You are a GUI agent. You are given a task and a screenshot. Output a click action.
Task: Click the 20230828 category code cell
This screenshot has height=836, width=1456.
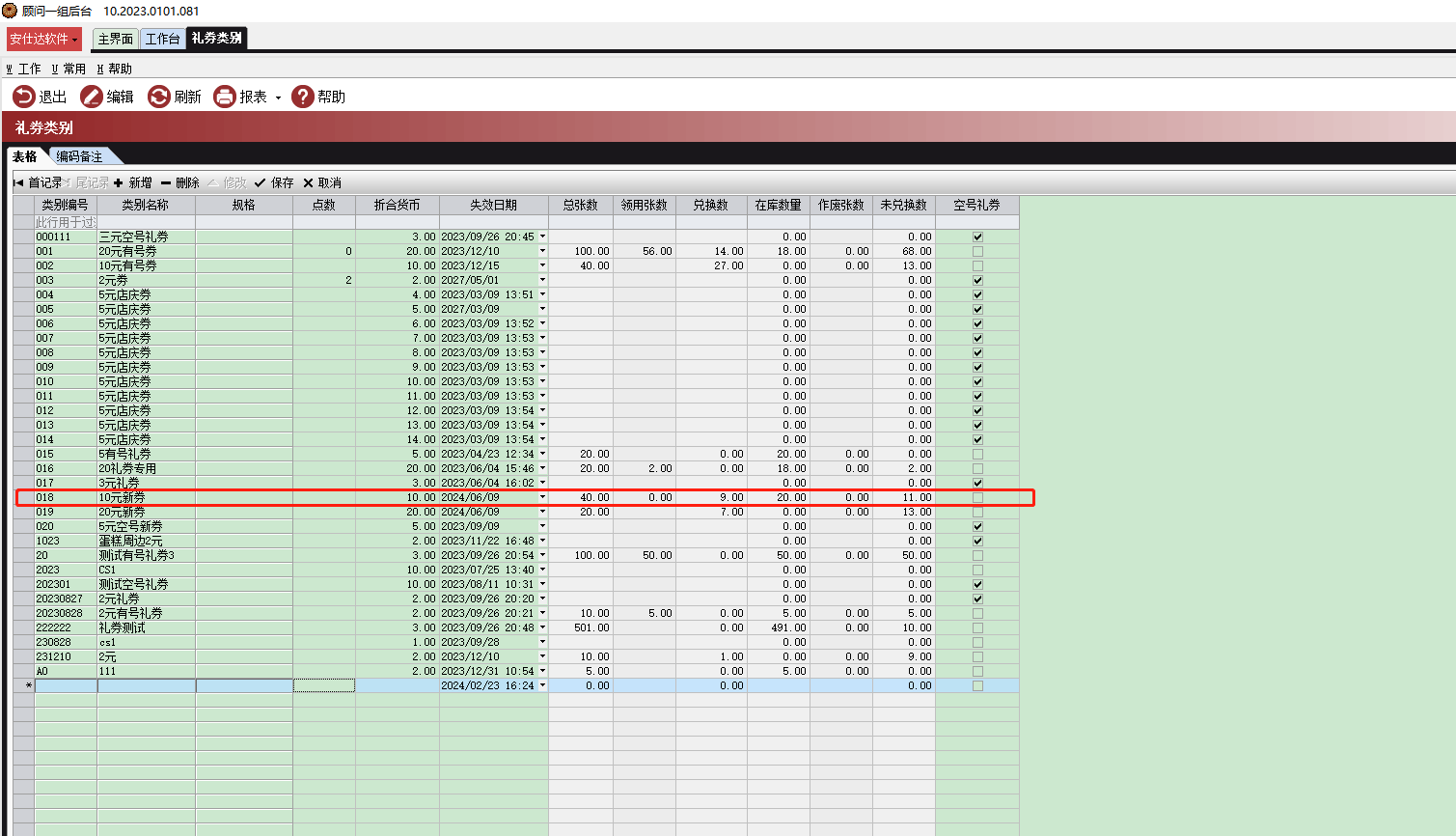pos(66,613)
